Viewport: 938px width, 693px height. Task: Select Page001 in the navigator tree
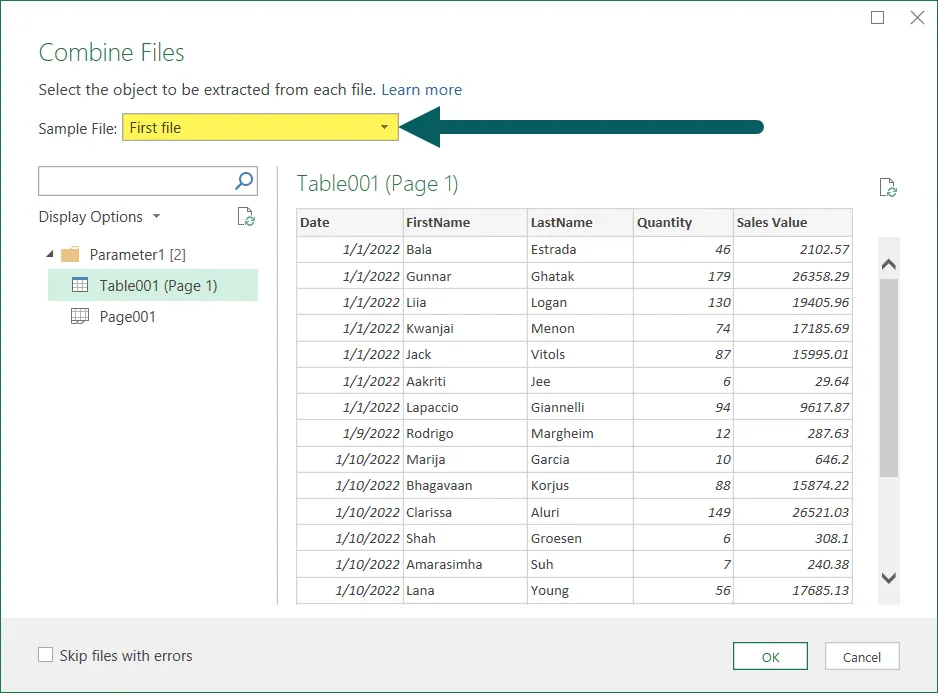click(127, 317)
